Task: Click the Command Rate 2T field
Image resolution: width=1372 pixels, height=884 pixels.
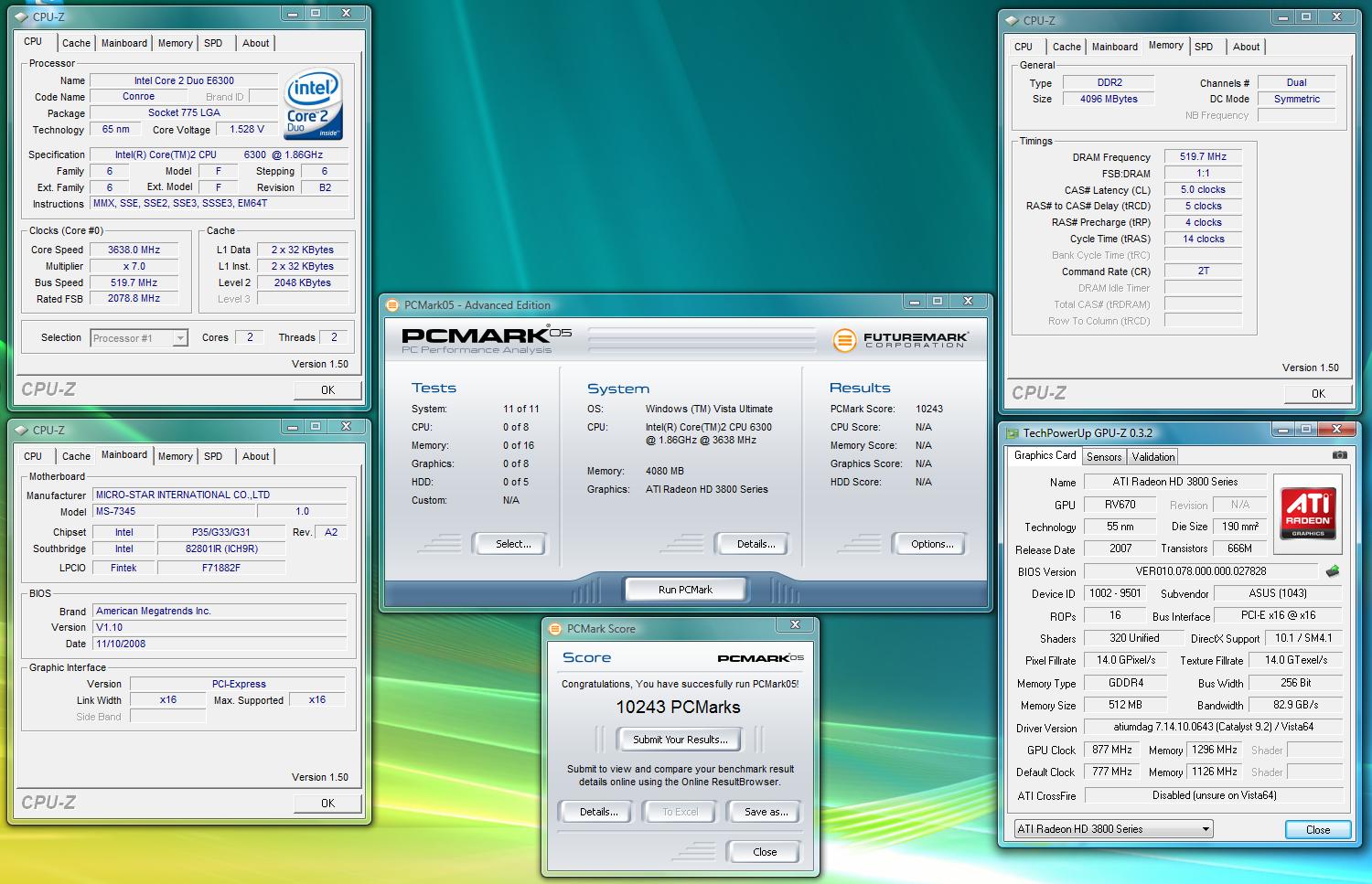Action: (x=1203, y=272)
